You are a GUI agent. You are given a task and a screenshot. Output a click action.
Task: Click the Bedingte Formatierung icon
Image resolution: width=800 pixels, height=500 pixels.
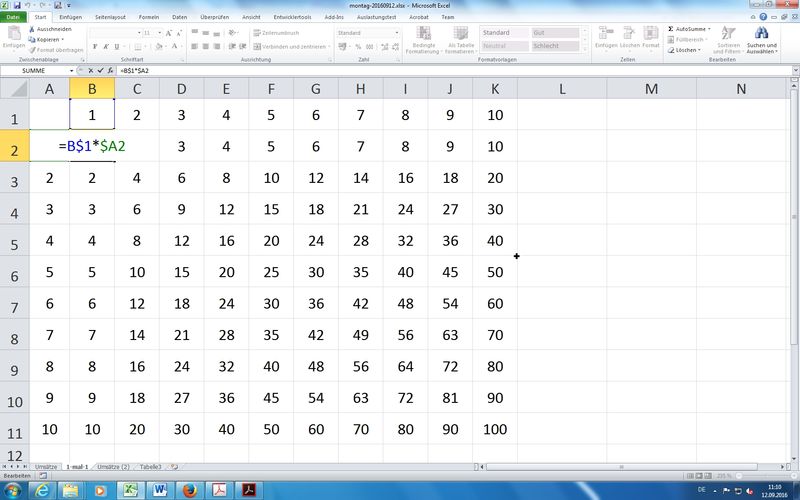click(423, 33)
